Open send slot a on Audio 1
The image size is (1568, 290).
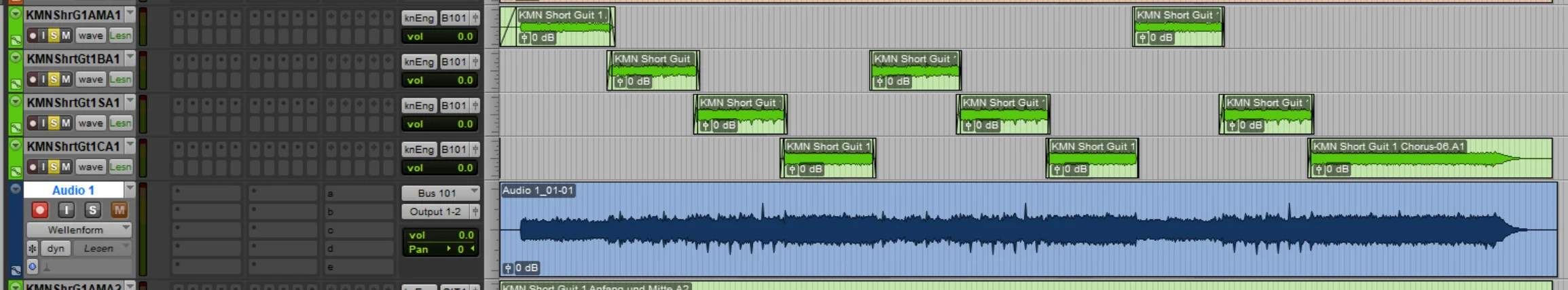[359, 193]
